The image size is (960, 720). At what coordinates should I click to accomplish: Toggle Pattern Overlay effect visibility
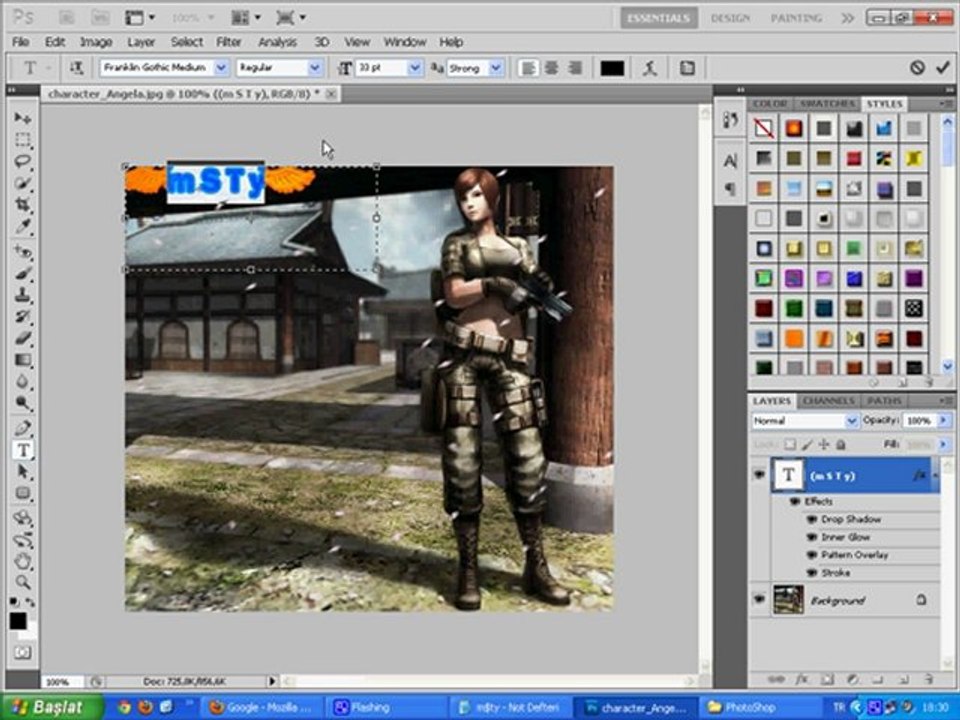[x=812, y=555]
